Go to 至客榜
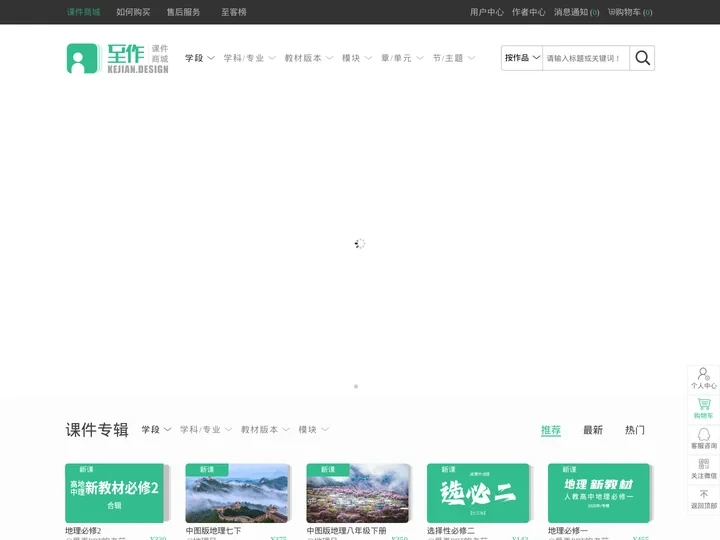This screenshot has height=540, width=720. tap(234, 12)
